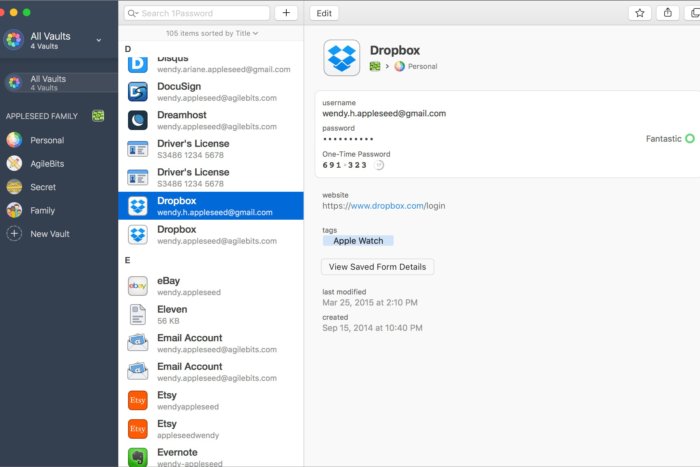Image resolution: width=700 pixels, height=467 pixels.
Task: Click the large Dropbox logo in details
Action: (342, 58)
